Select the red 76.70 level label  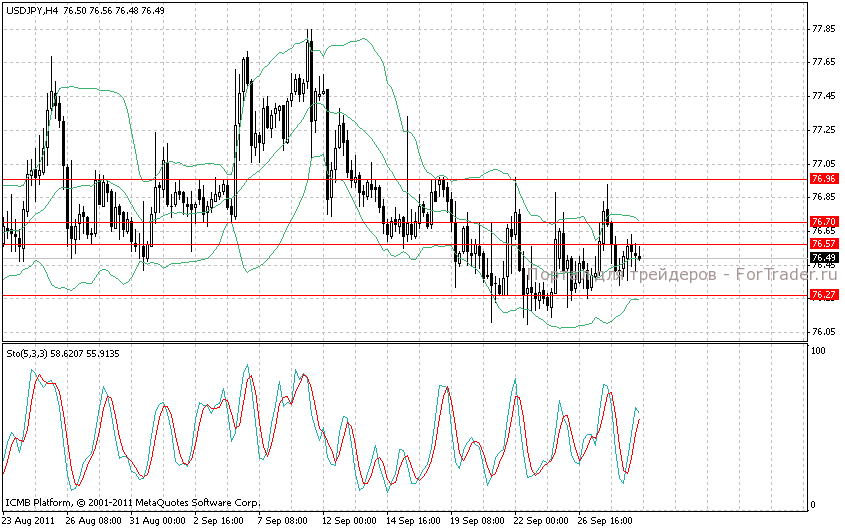[824, 221]
